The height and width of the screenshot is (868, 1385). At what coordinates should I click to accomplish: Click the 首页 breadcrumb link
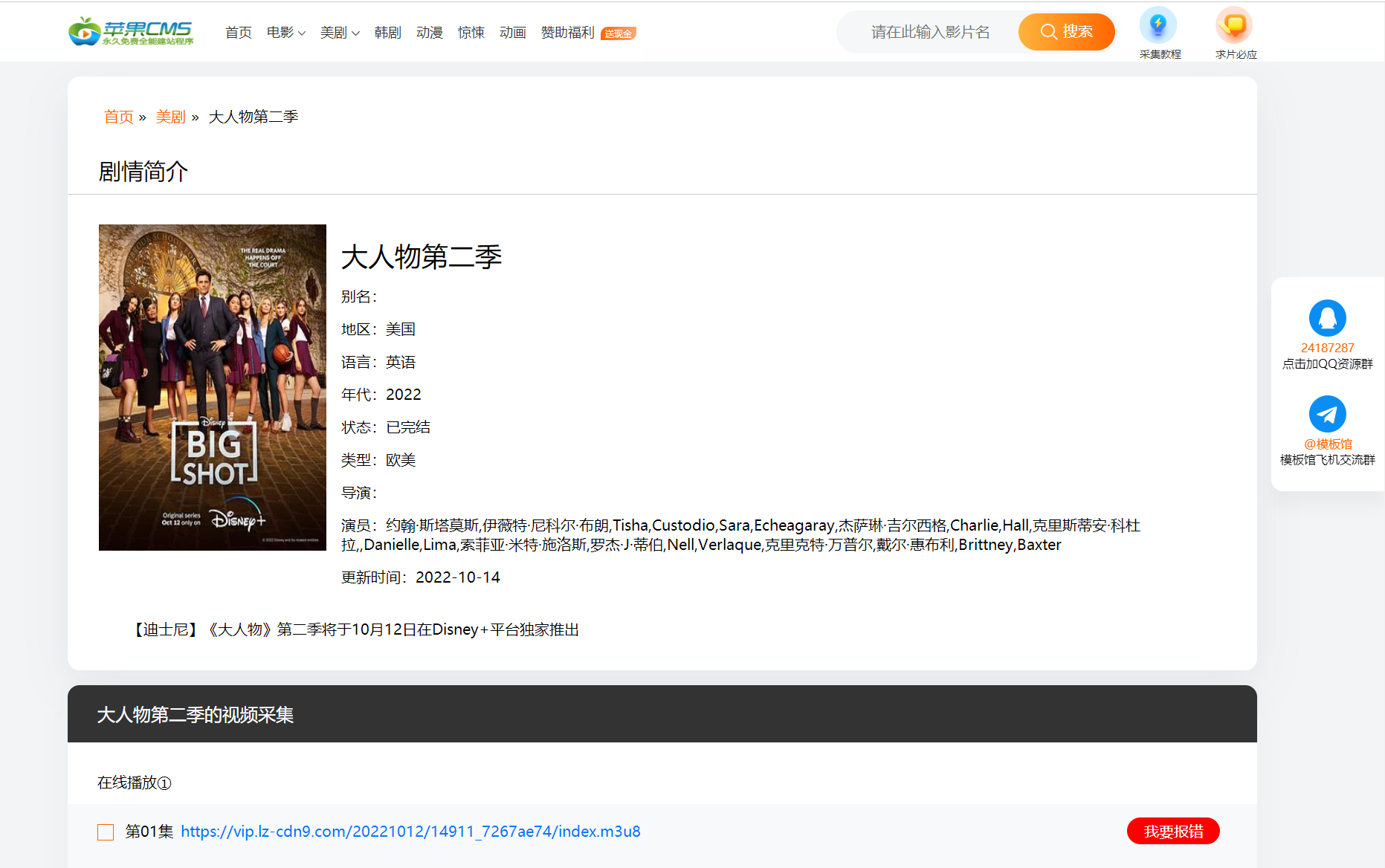(x=119, y=117)
